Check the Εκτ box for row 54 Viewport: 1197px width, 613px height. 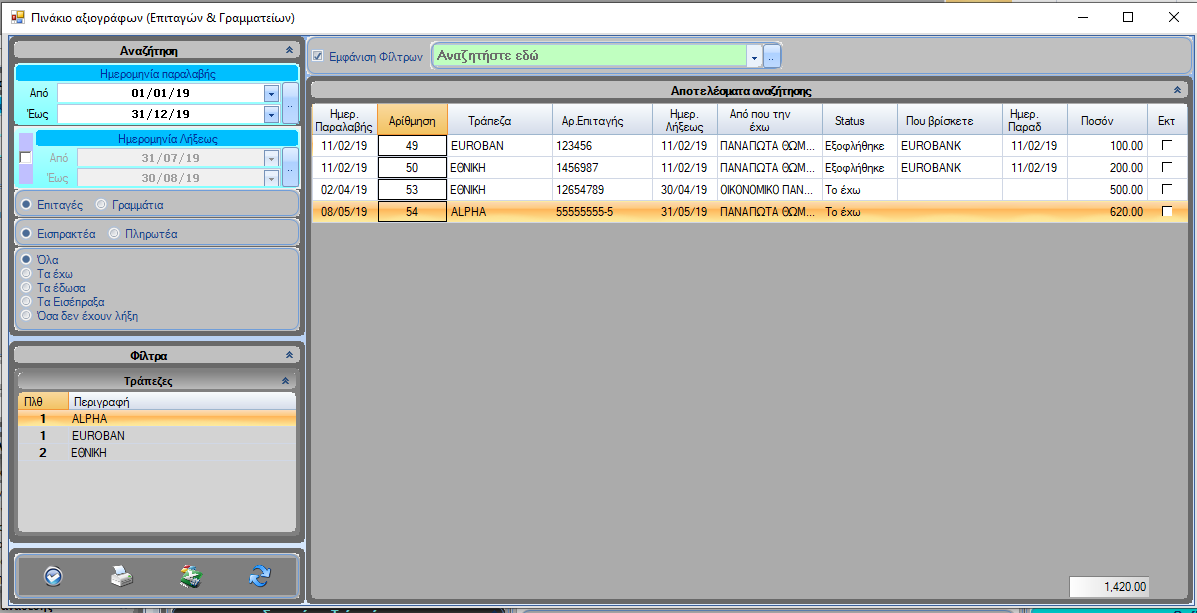tap(1166, 212)
